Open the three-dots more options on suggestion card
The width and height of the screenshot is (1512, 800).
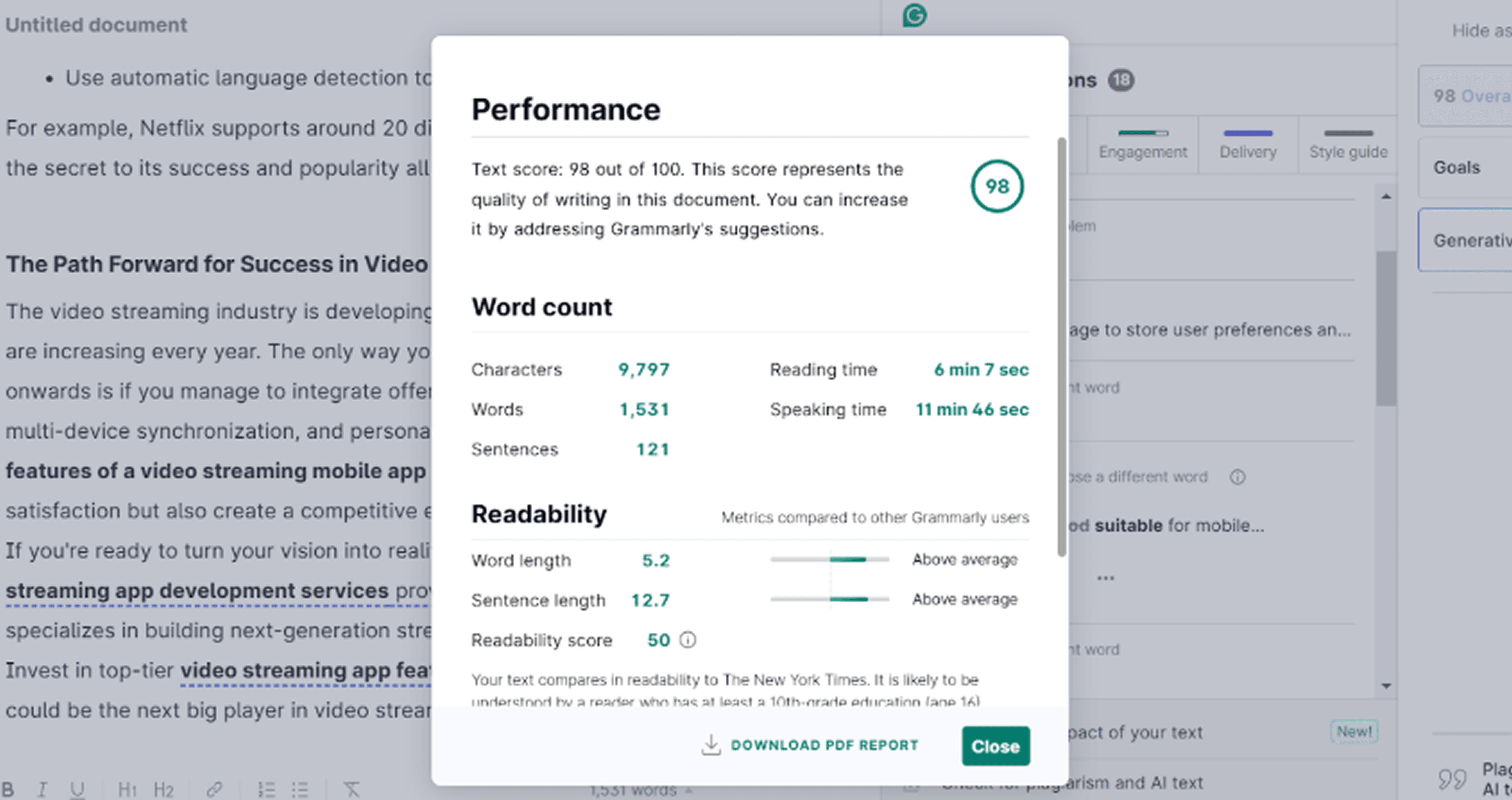(x=1105, y=578)
